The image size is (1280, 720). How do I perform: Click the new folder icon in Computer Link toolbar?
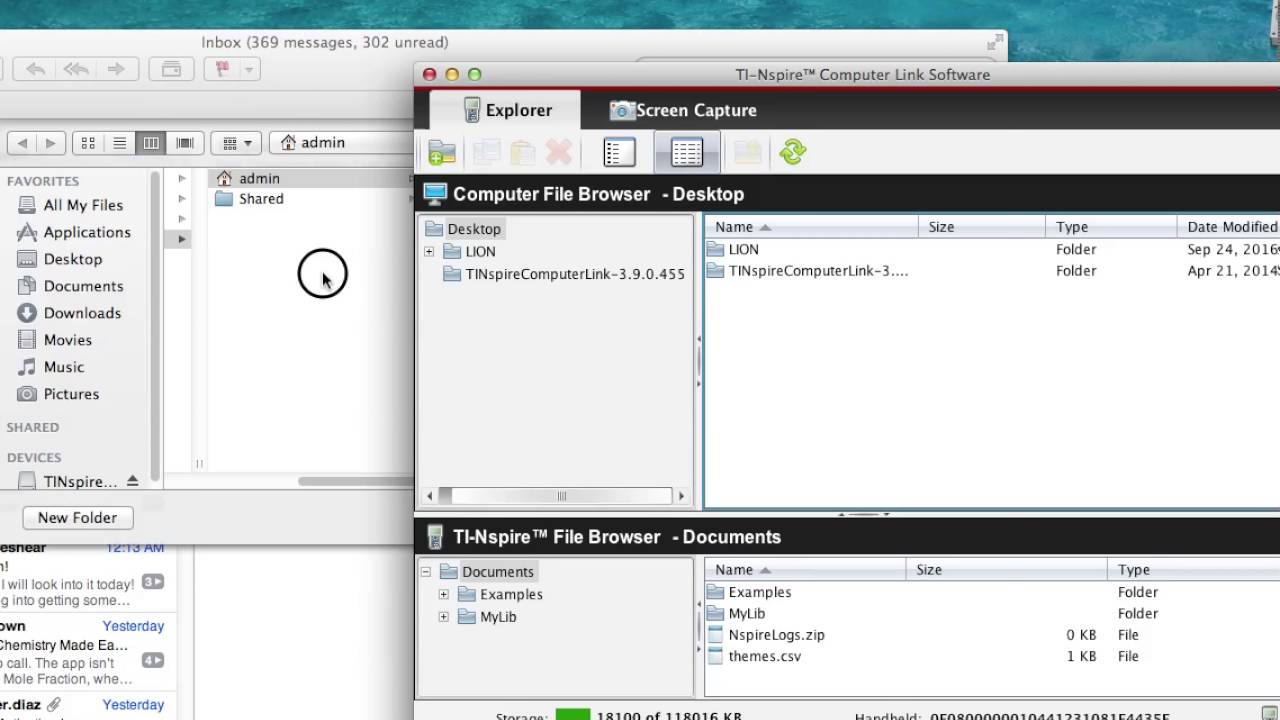point(442,152)
